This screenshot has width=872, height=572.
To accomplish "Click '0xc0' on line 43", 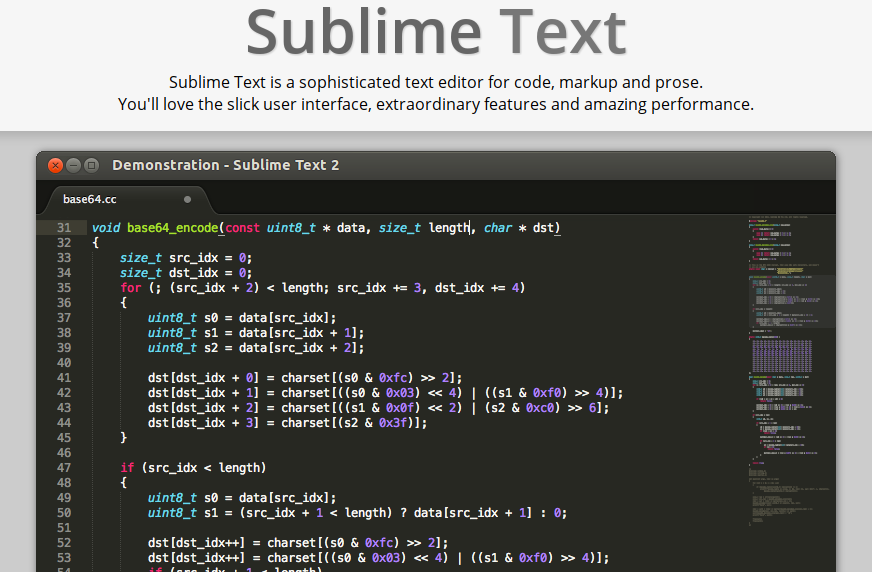I will click(540, 408).
